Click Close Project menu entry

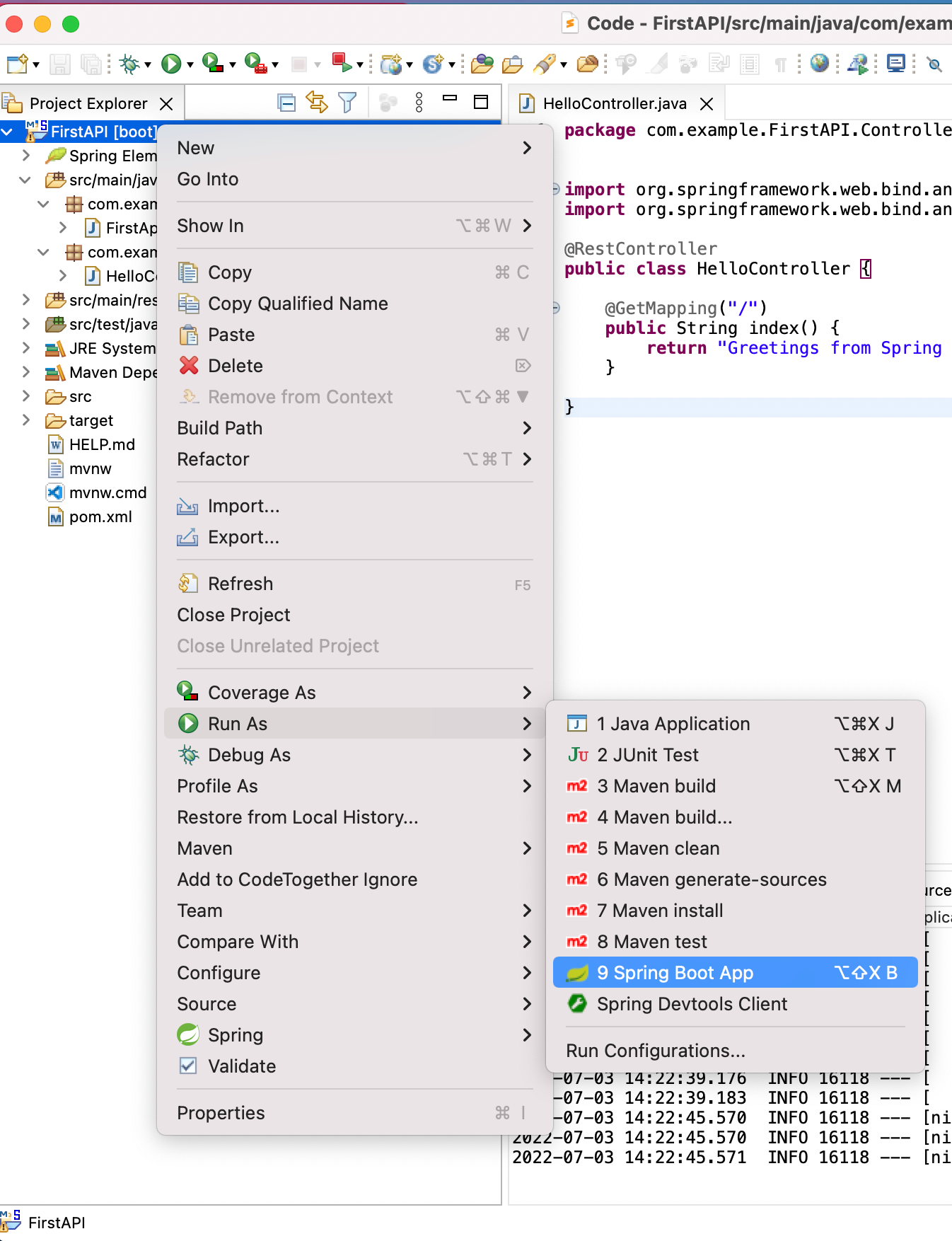pos(354,615)
